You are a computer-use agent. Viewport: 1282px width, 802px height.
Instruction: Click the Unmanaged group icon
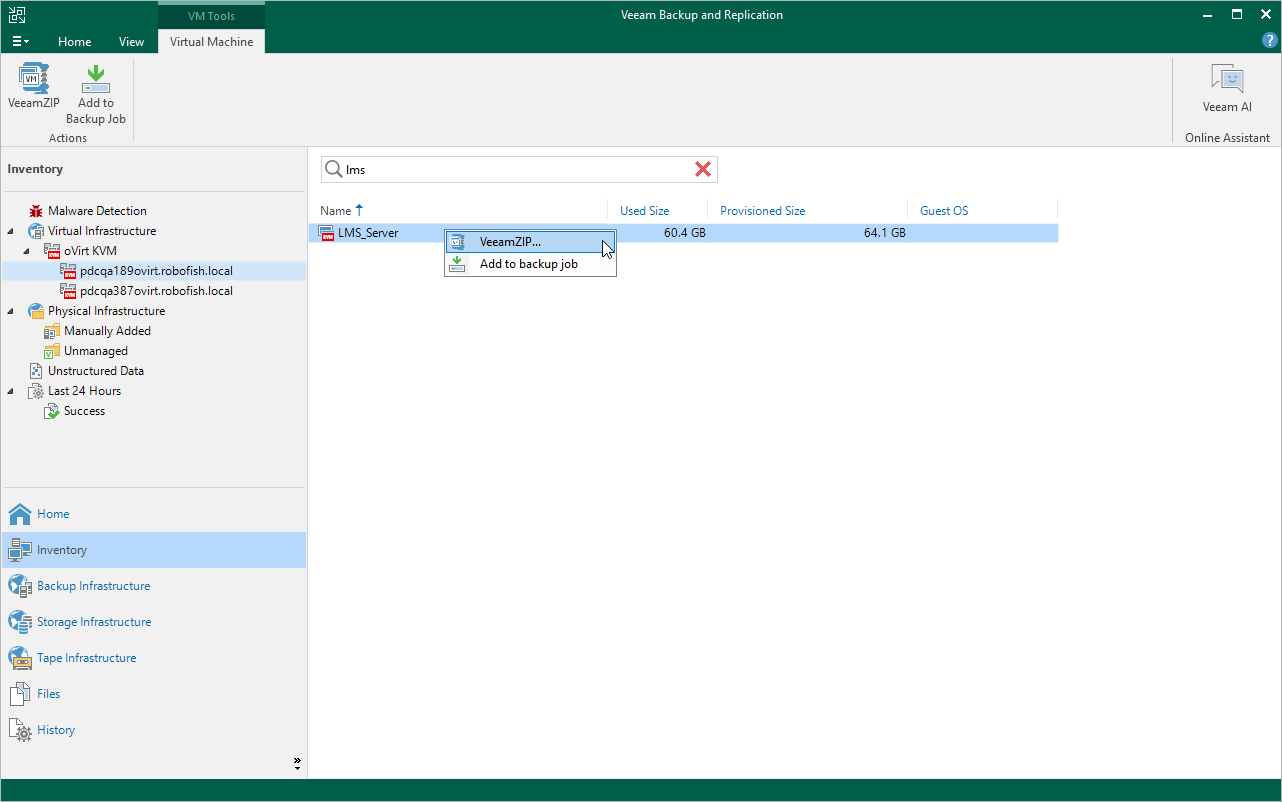pyautogui.click(x=52, y=351)
